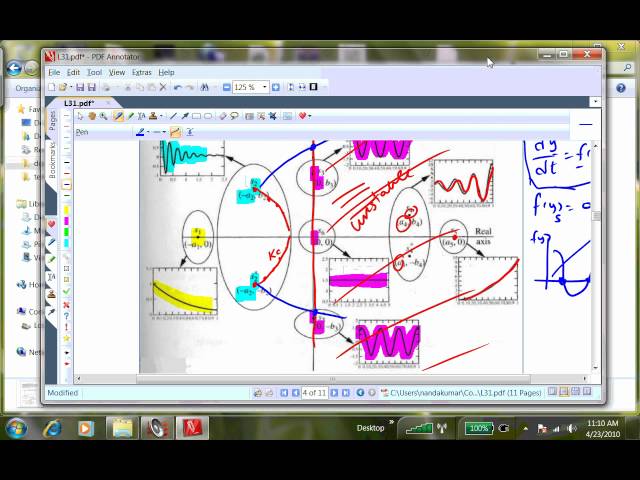
Task: Click the page number field 4 of 11
Action: point(314,393)
